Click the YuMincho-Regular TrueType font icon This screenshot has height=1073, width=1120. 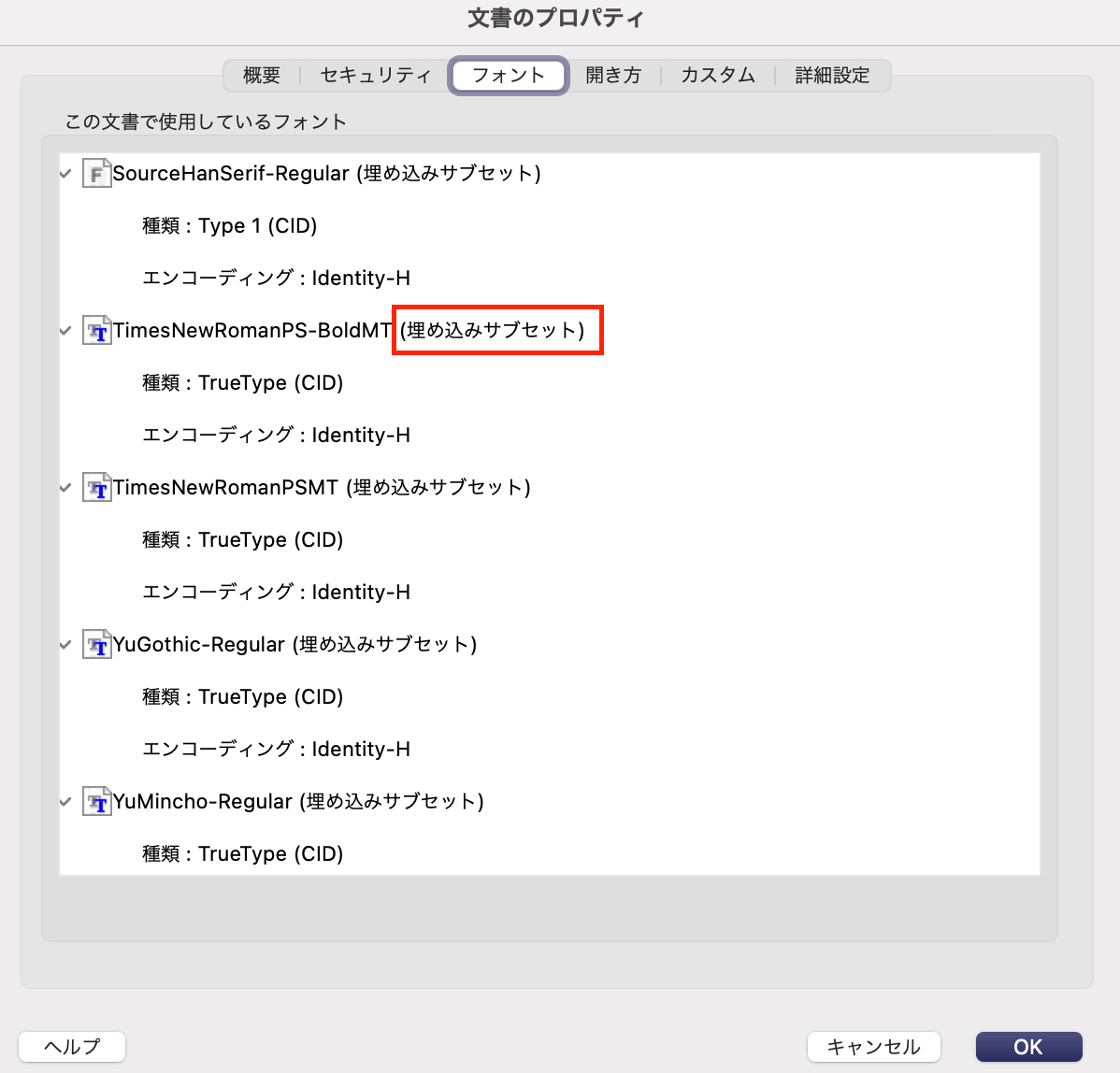tap(96, 802)
